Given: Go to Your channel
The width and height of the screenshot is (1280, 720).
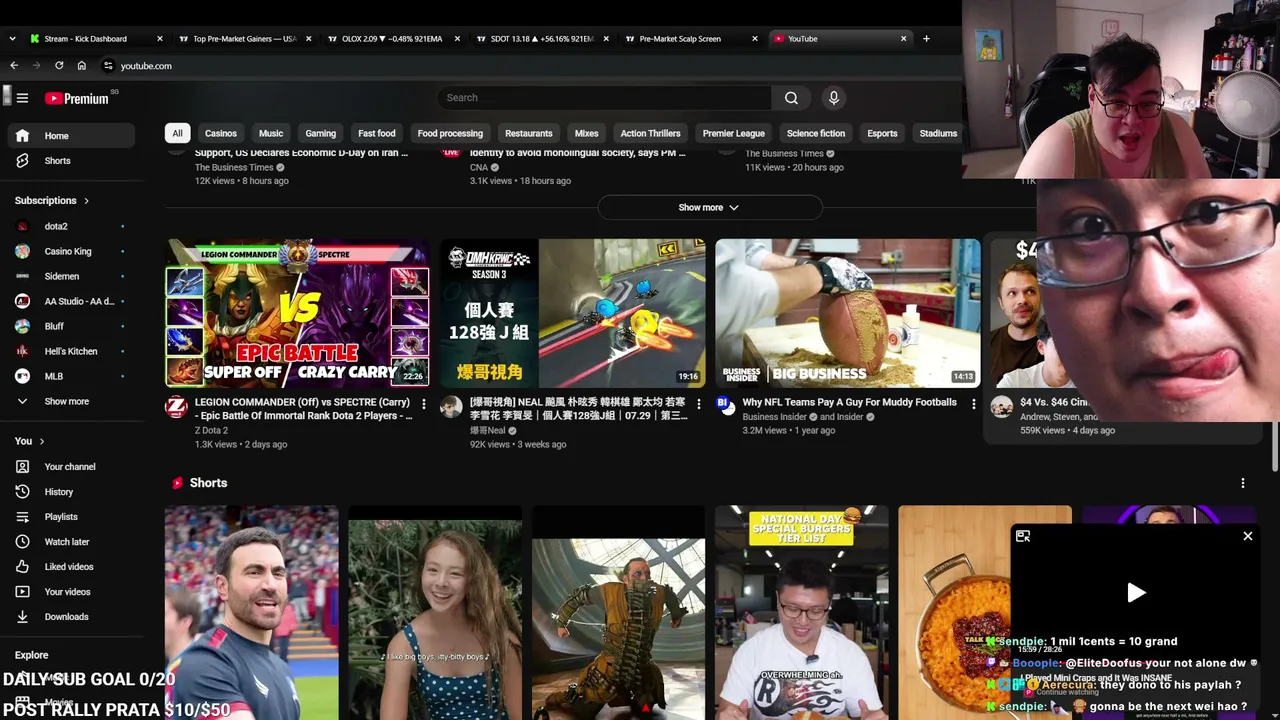Looking at the screenshot, I should (70, 467).
